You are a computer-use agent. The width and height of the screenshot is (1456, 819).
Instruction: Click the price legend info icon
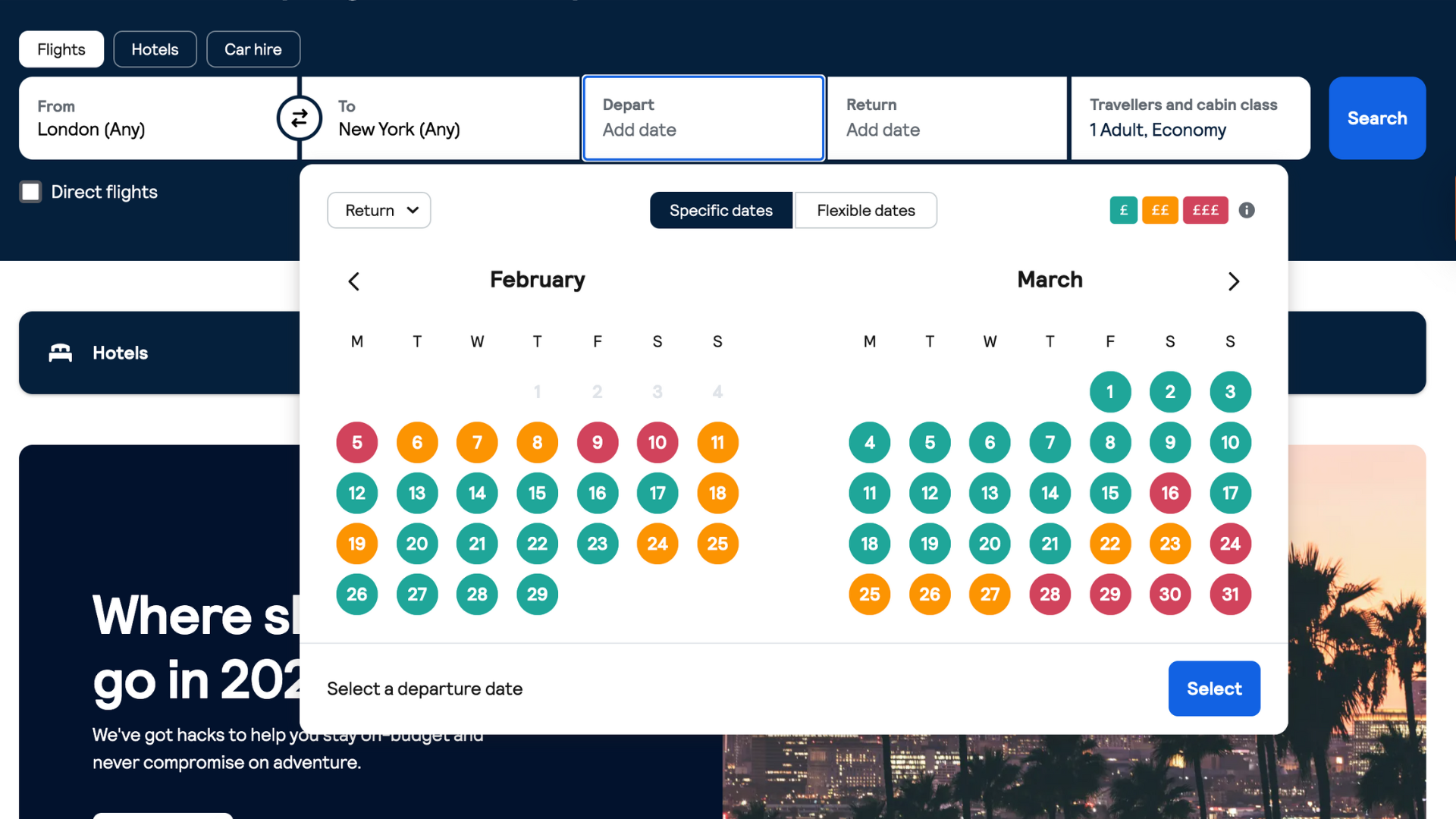point(1245,210)
